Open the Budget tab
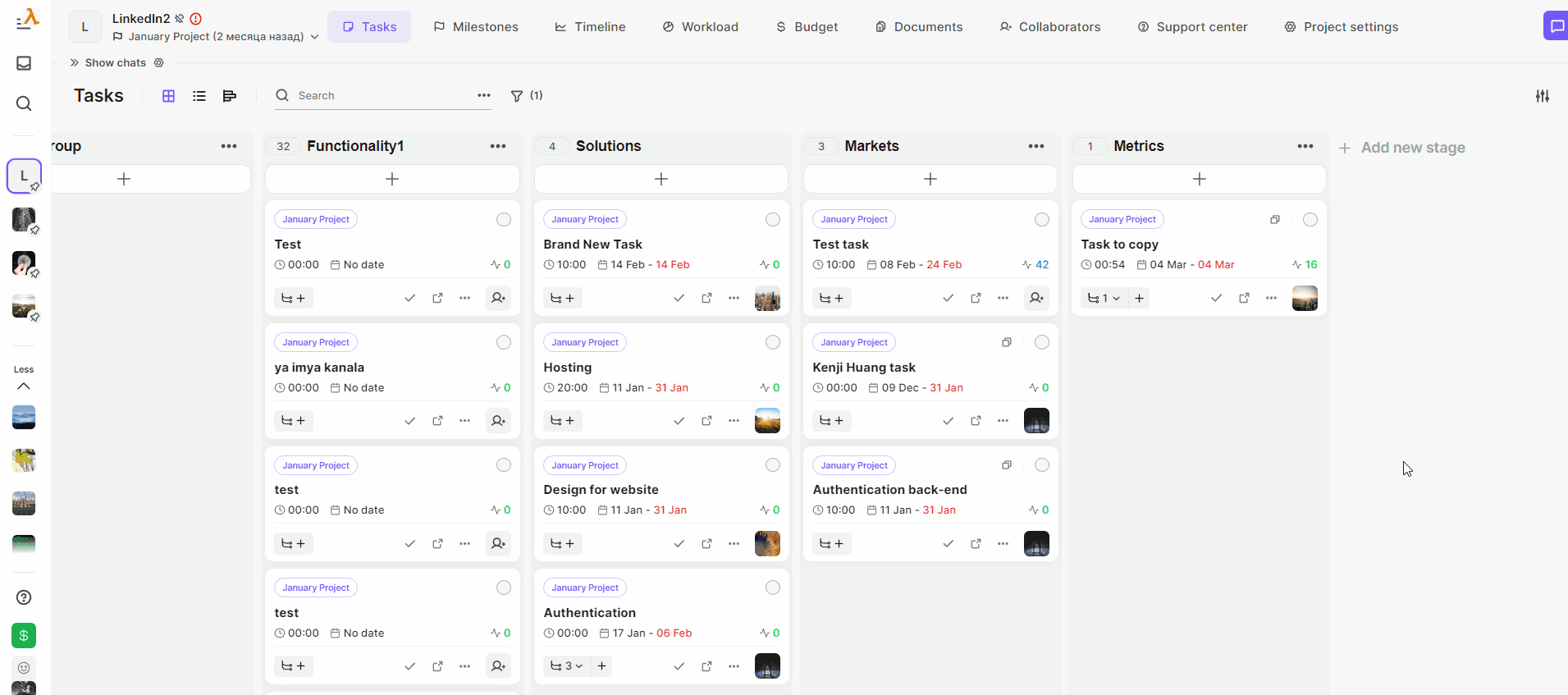This screenshot has width=1568, height=695. click(807, 27)
